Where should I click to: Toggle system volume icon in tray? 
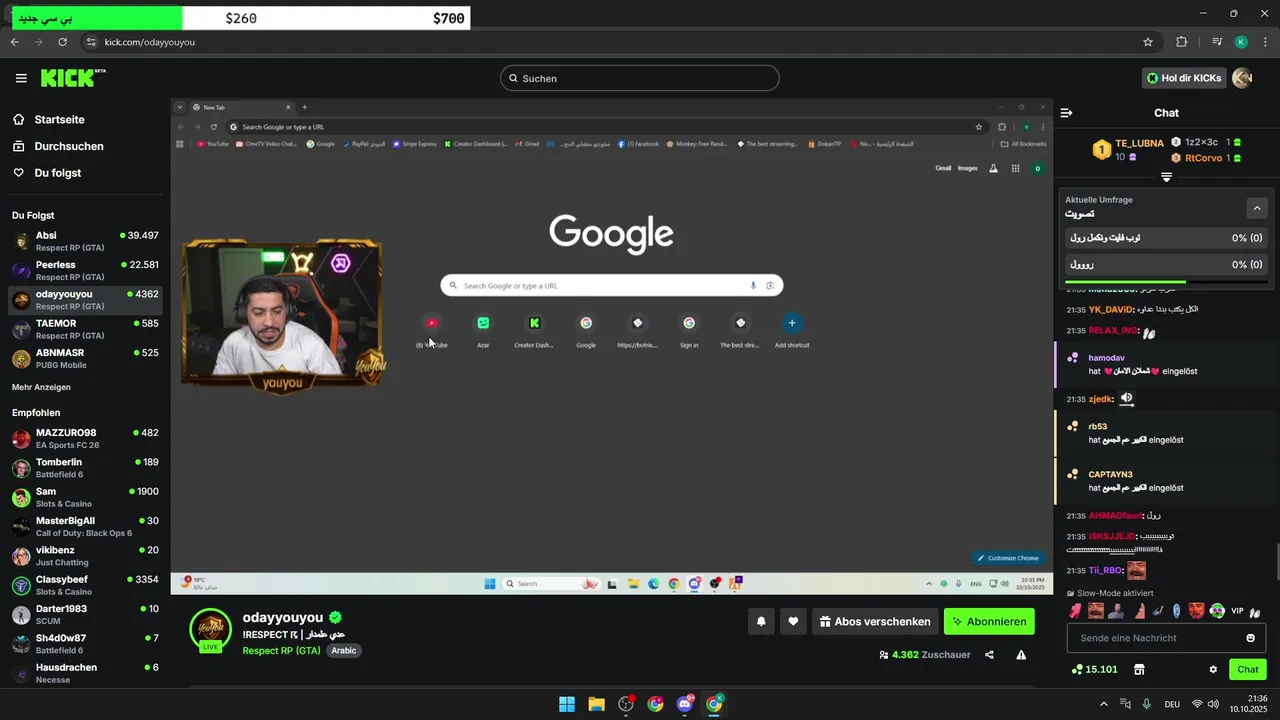coord(1213,704)
